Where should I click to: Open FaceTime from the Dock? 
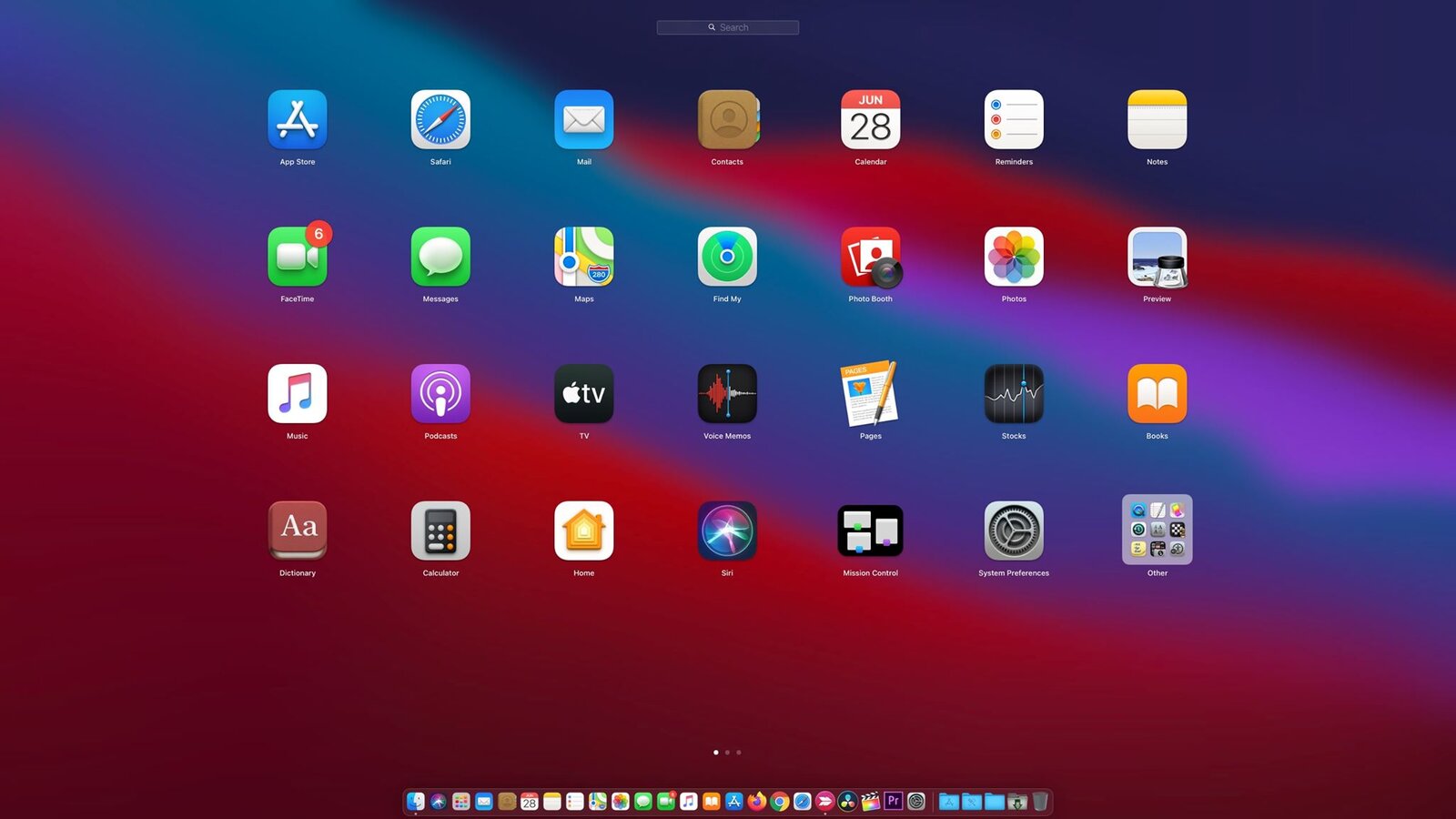[666, 801]
